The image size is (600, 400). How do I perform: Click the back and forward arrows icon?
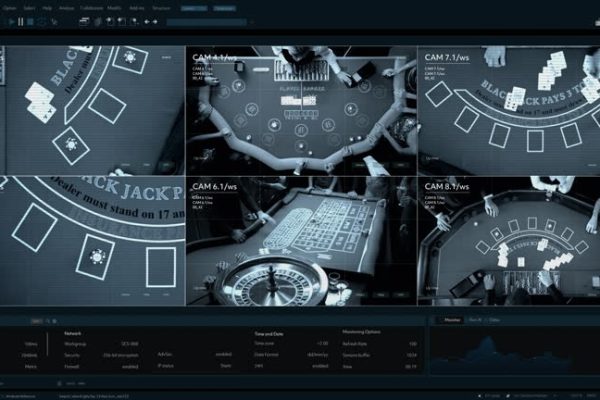click(151, 20)
